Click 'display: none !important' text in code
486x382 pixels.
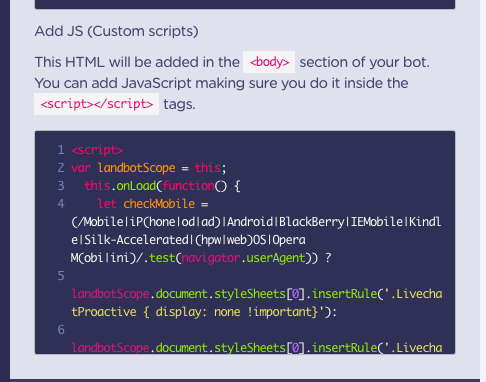[233, 312]
